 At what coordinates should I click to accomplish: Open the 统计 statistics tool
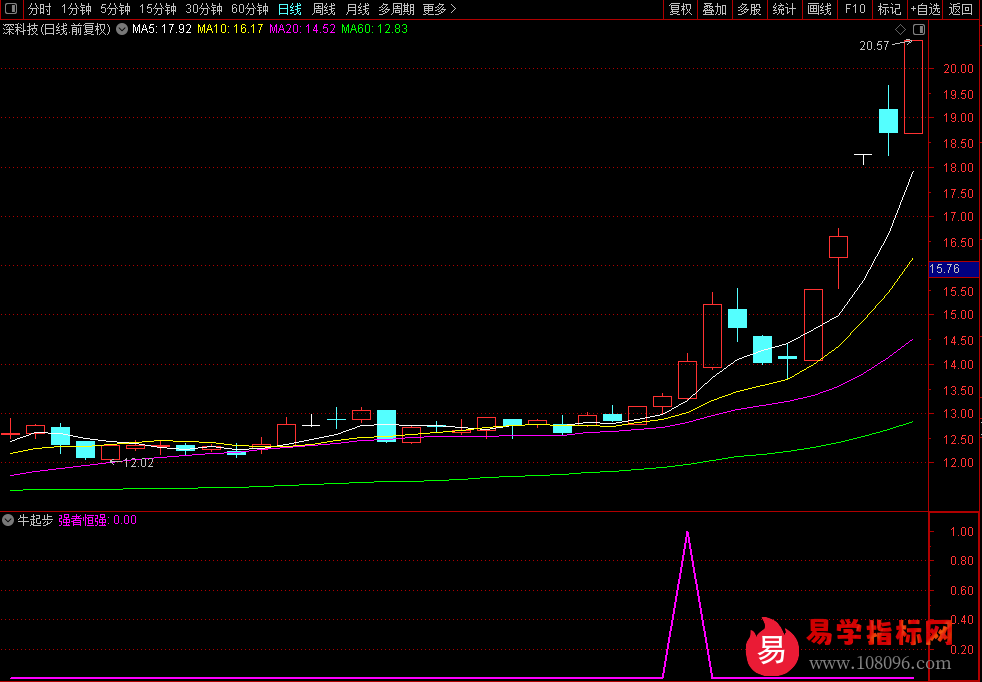(784, 9)
